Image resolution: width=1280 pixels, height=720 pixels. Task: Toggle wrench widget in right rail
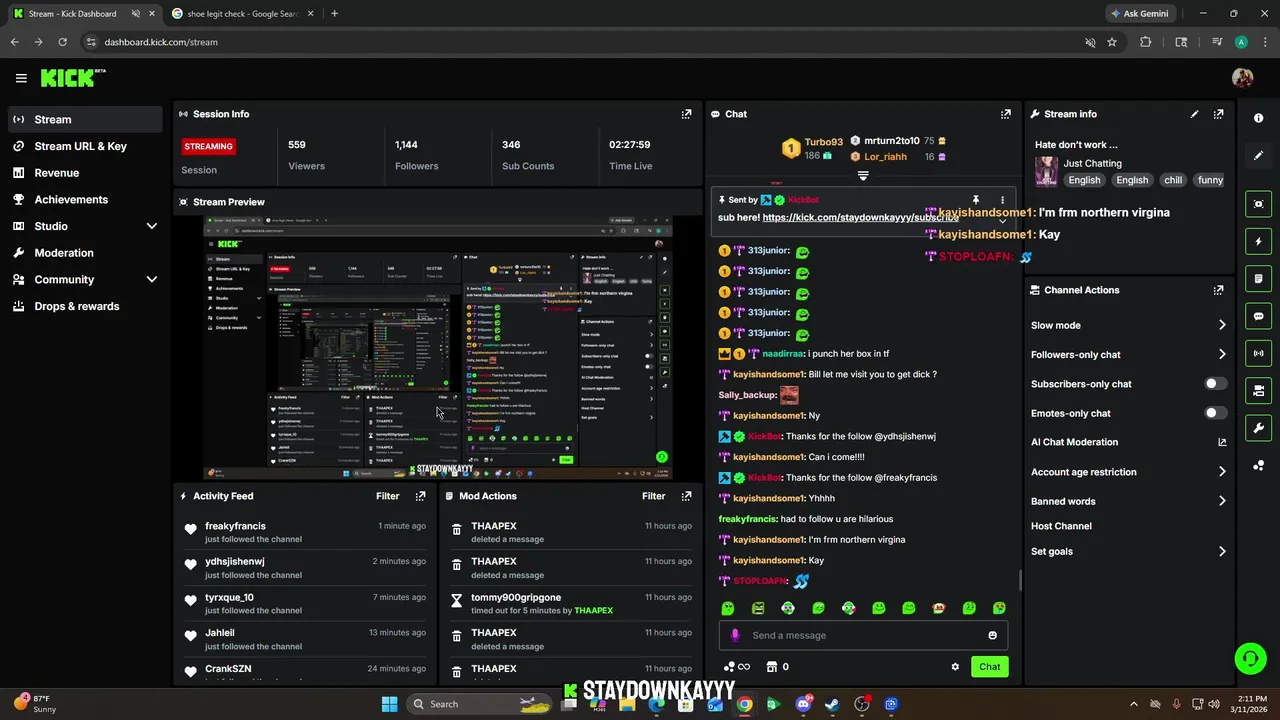(x=1258, y=428)
